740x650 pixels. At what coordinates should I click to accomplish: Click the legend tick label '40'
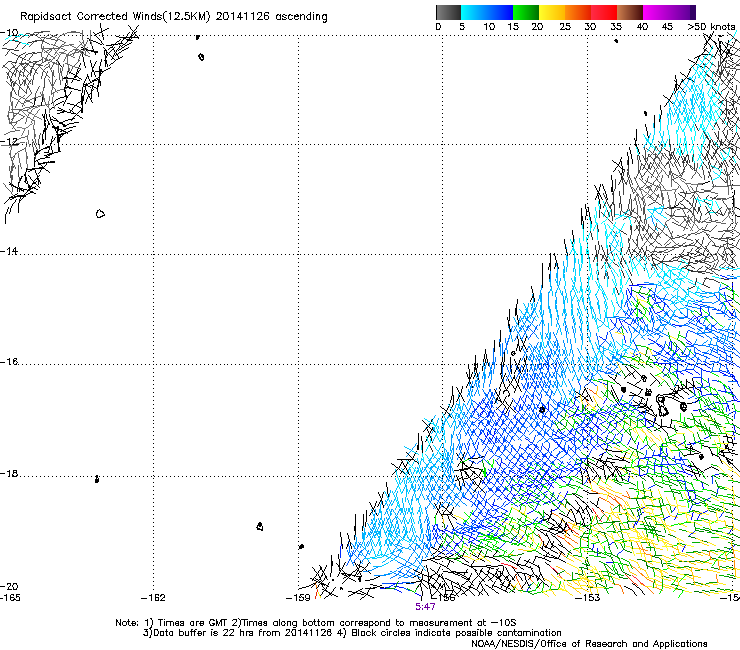642,27
